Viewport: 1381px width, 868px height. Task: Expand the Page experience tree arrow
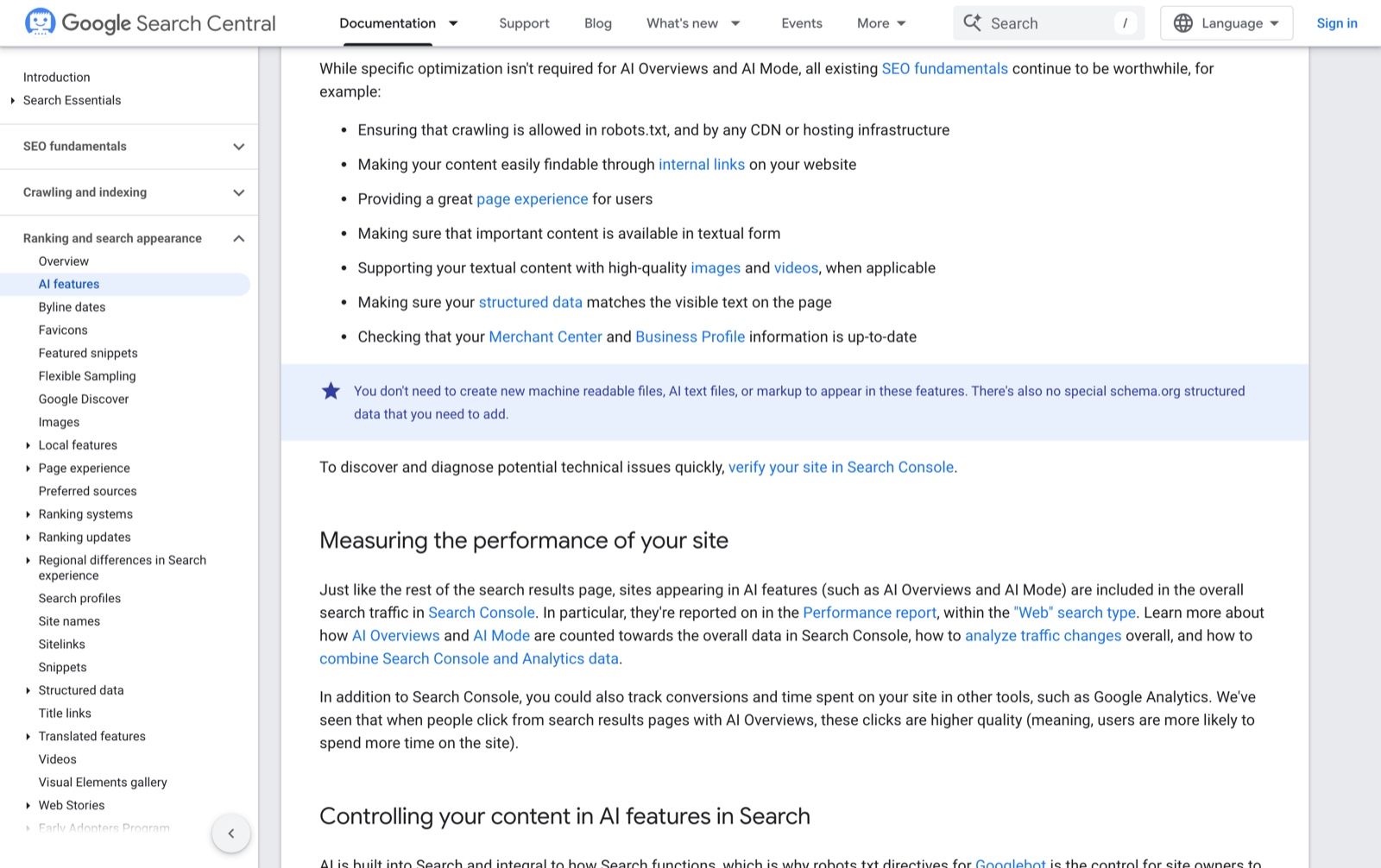28,469
